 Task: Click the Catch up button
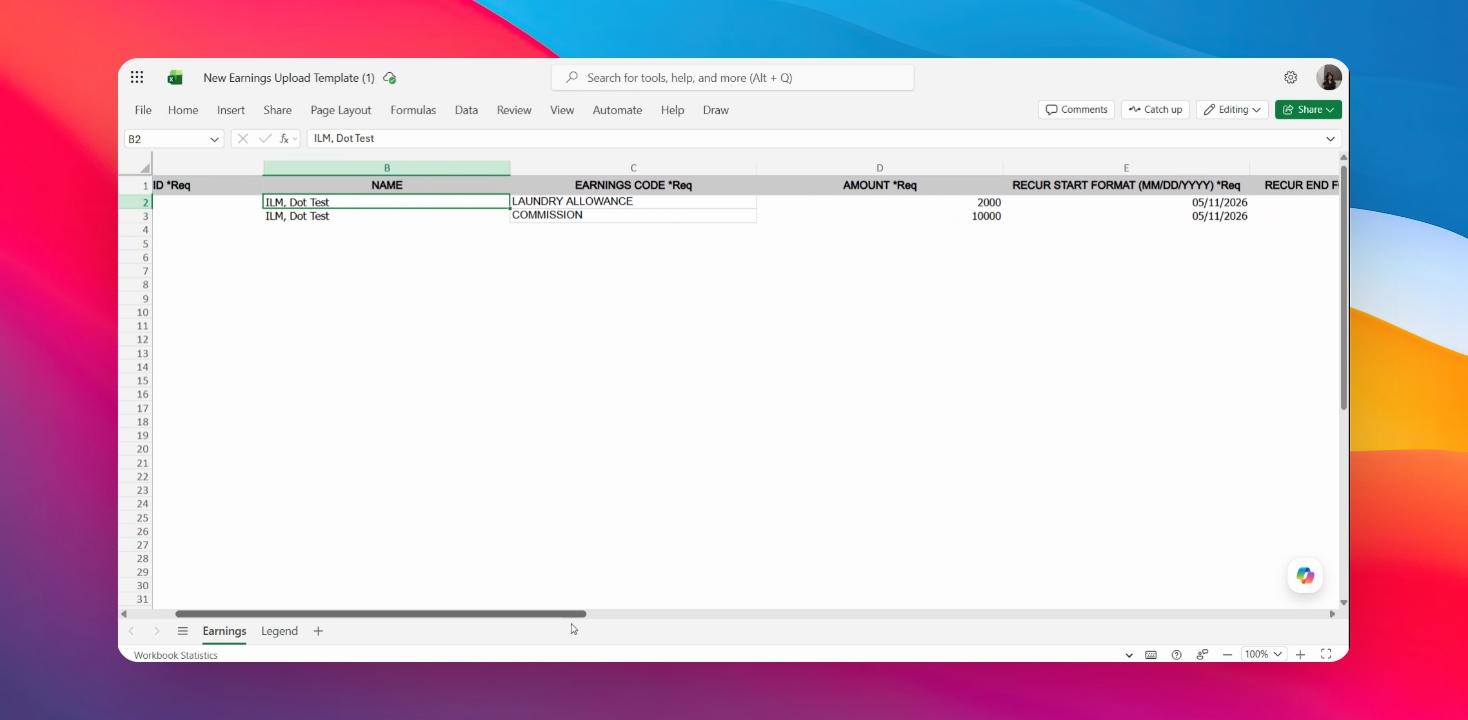1155,110
